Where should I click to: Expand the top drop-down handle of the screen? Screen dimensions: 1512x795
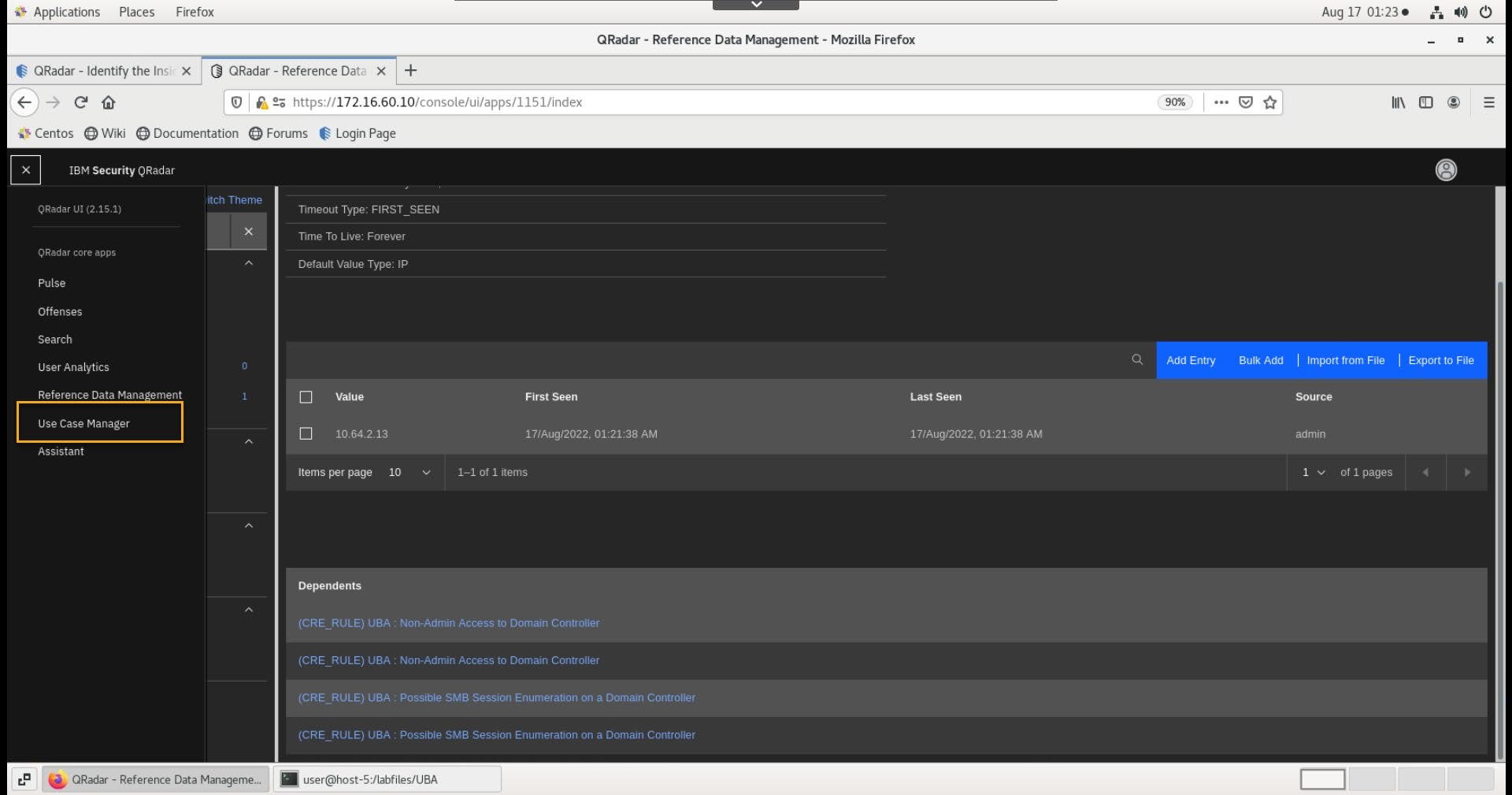click(756, 5)
